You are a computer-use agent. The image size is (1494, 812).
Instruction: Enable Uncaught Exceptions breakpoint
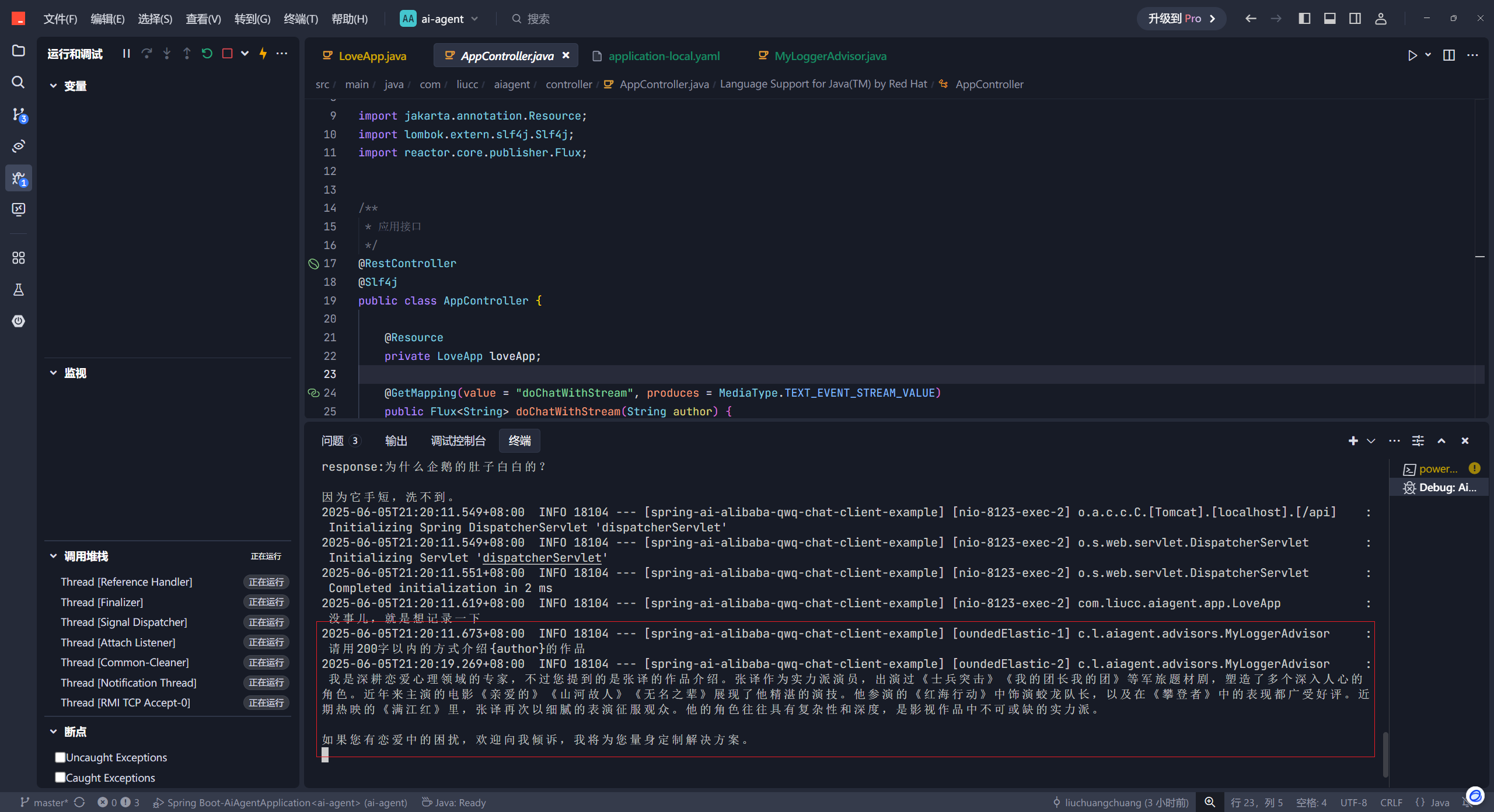click(x=60, y=757)
